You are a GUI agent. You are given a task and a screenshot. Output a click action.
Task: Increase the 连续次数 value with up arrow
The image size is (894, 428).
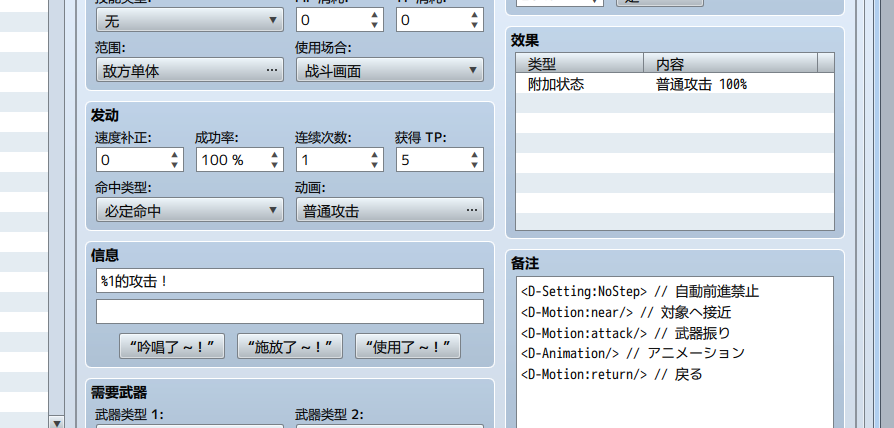375,154
